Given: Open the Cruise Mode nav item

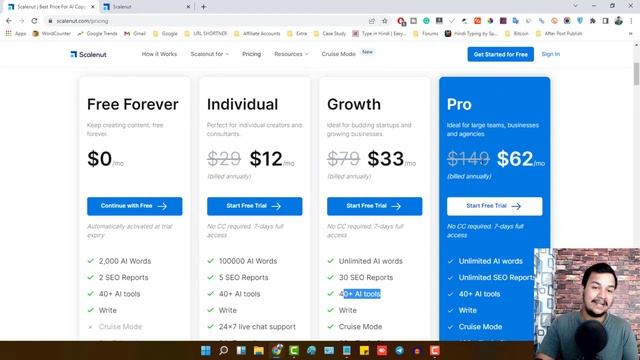Looking at the screenshot, I should (338, 54).
